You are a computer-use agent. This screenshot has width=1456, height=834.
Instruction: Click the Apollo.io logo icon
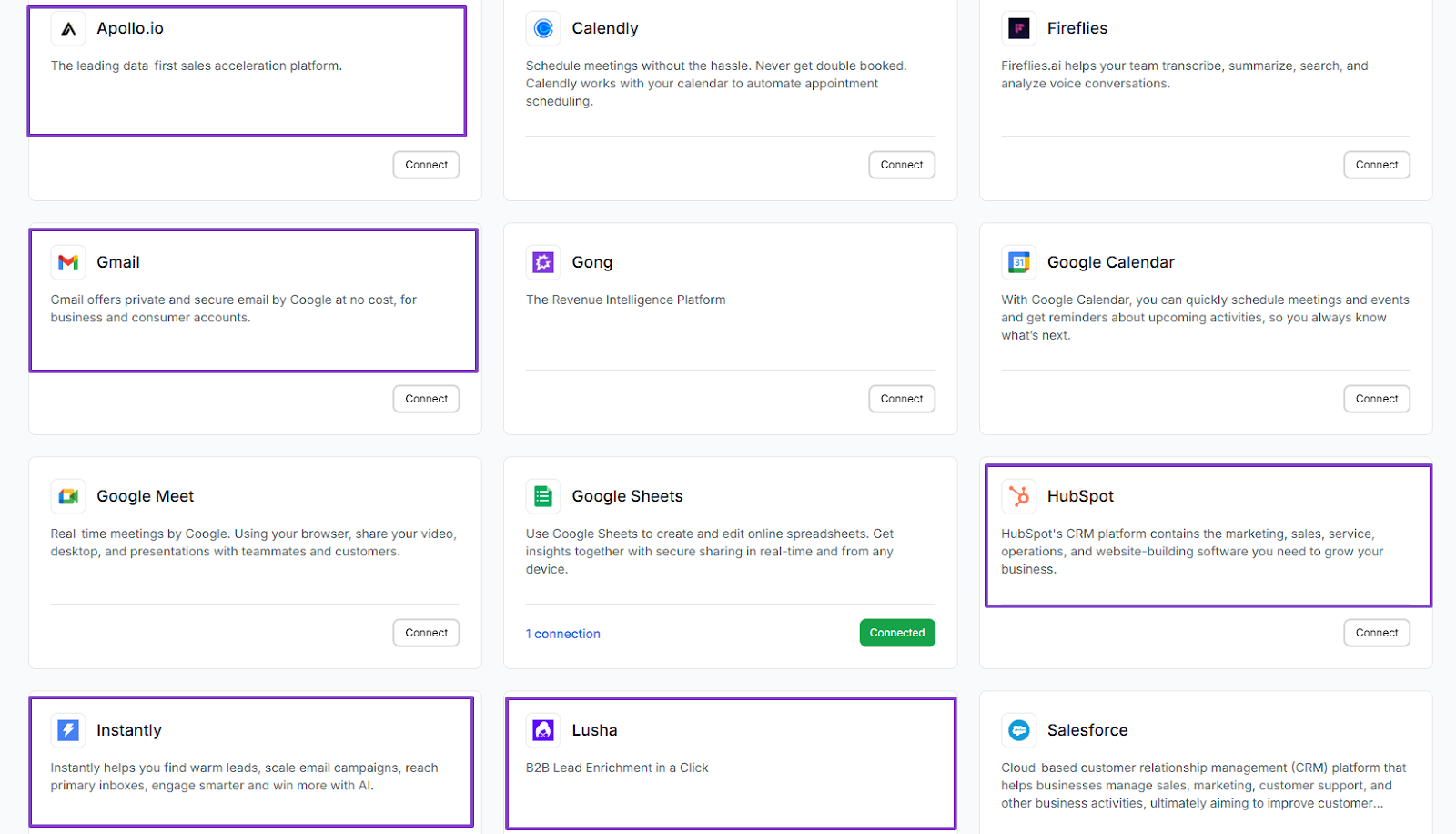[68, 28]
